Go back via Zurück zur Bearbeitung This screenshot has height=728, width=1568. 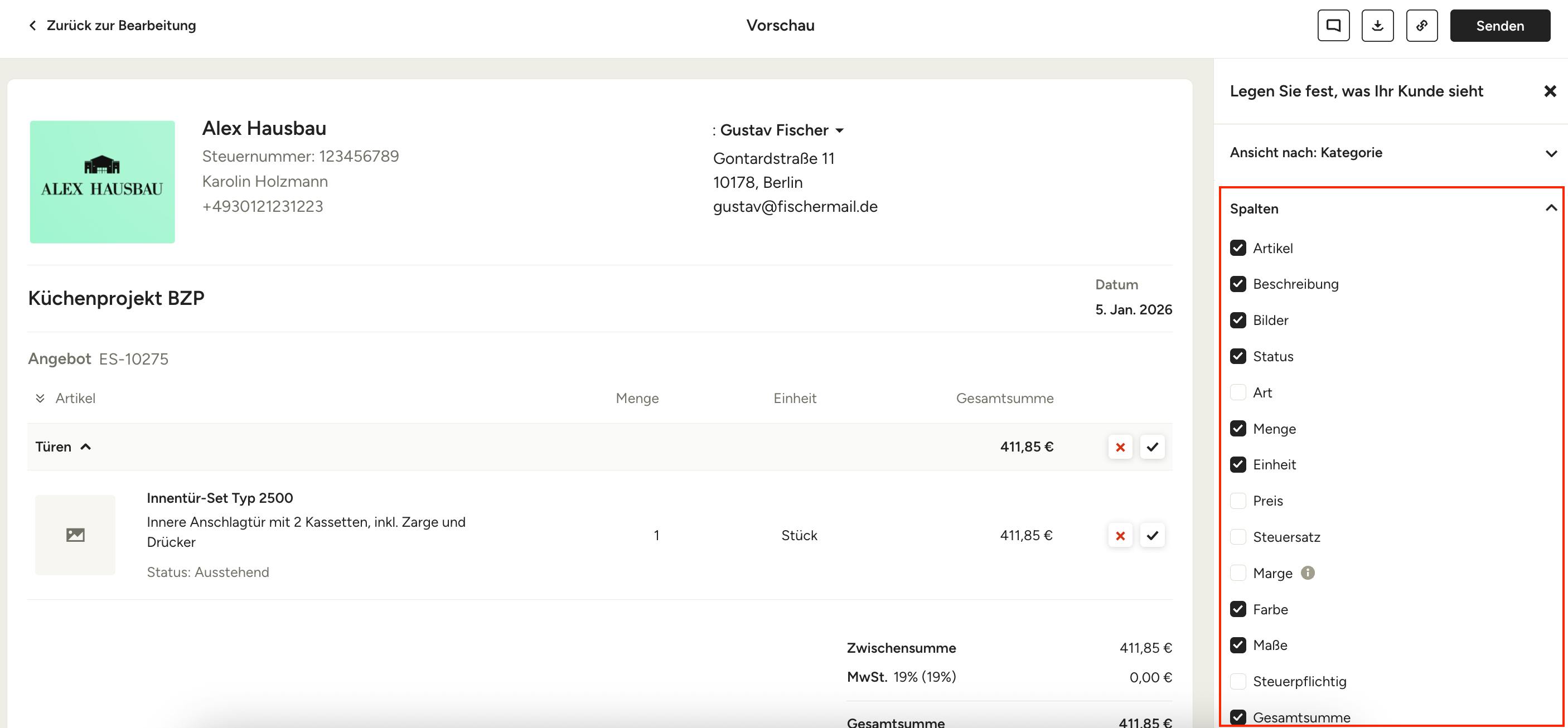tap(113, 26)
